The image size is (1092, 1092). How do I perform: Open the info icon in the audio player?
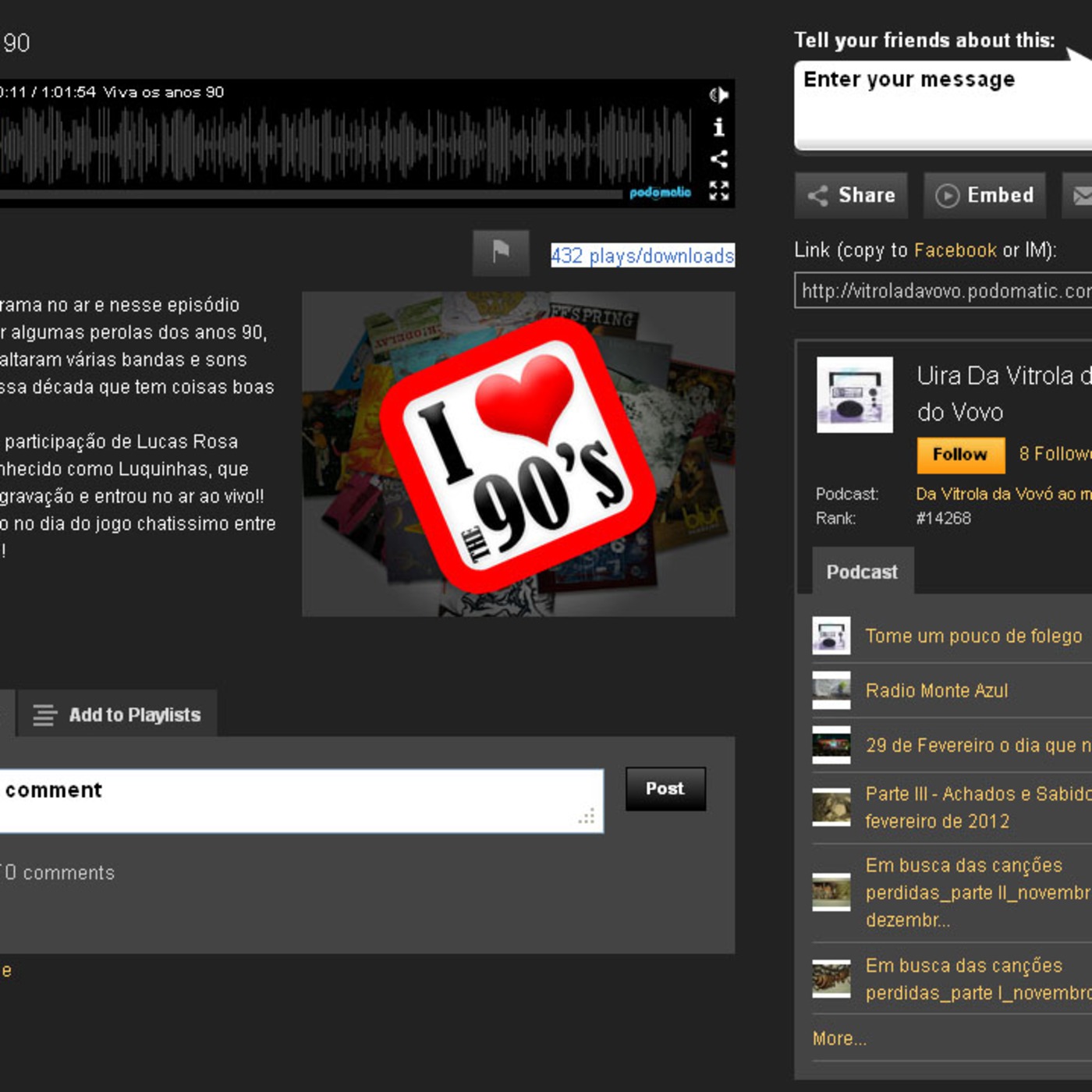(x=718, y=126)
